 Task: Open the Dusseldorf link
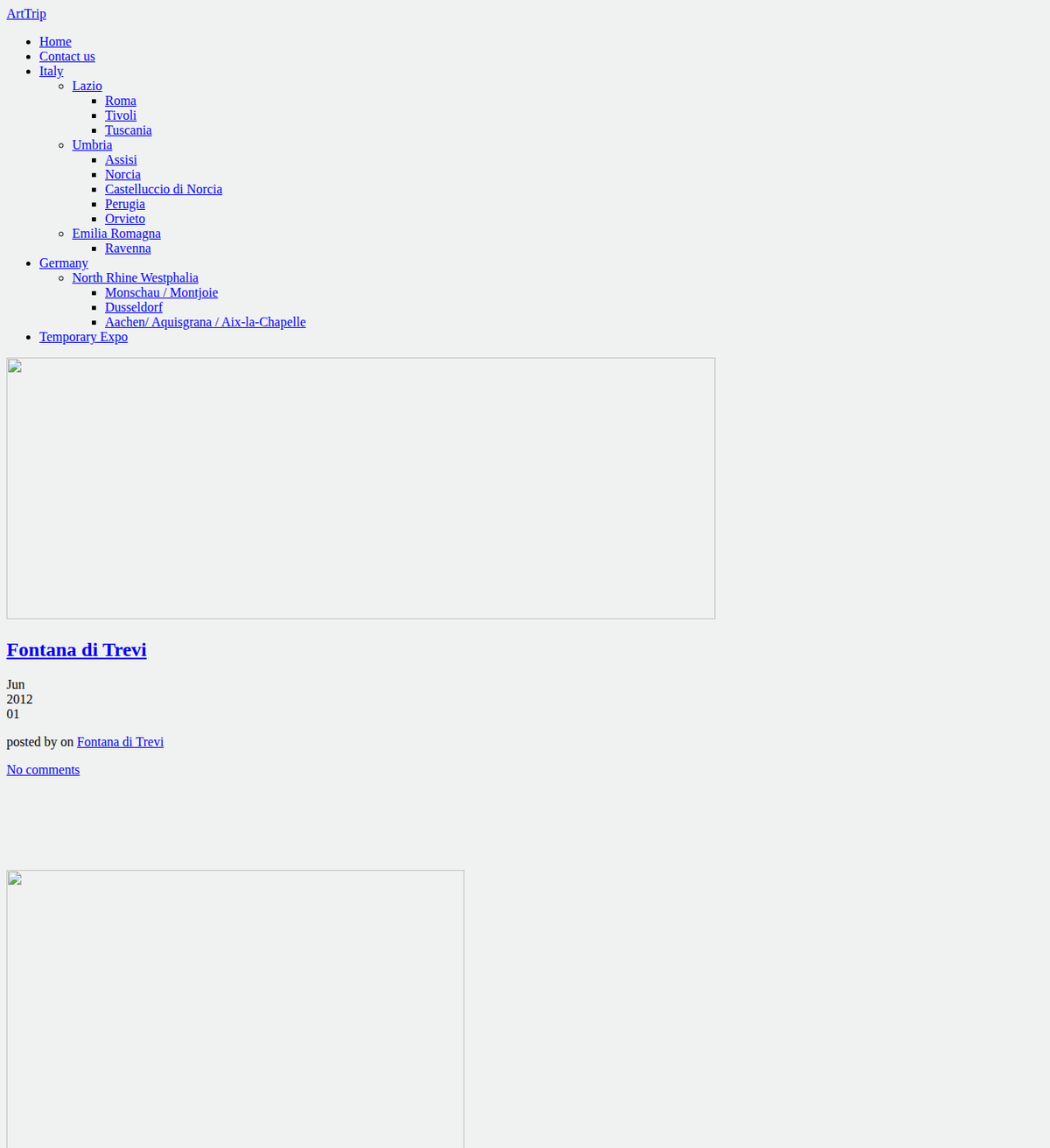[x=134, y=308]
